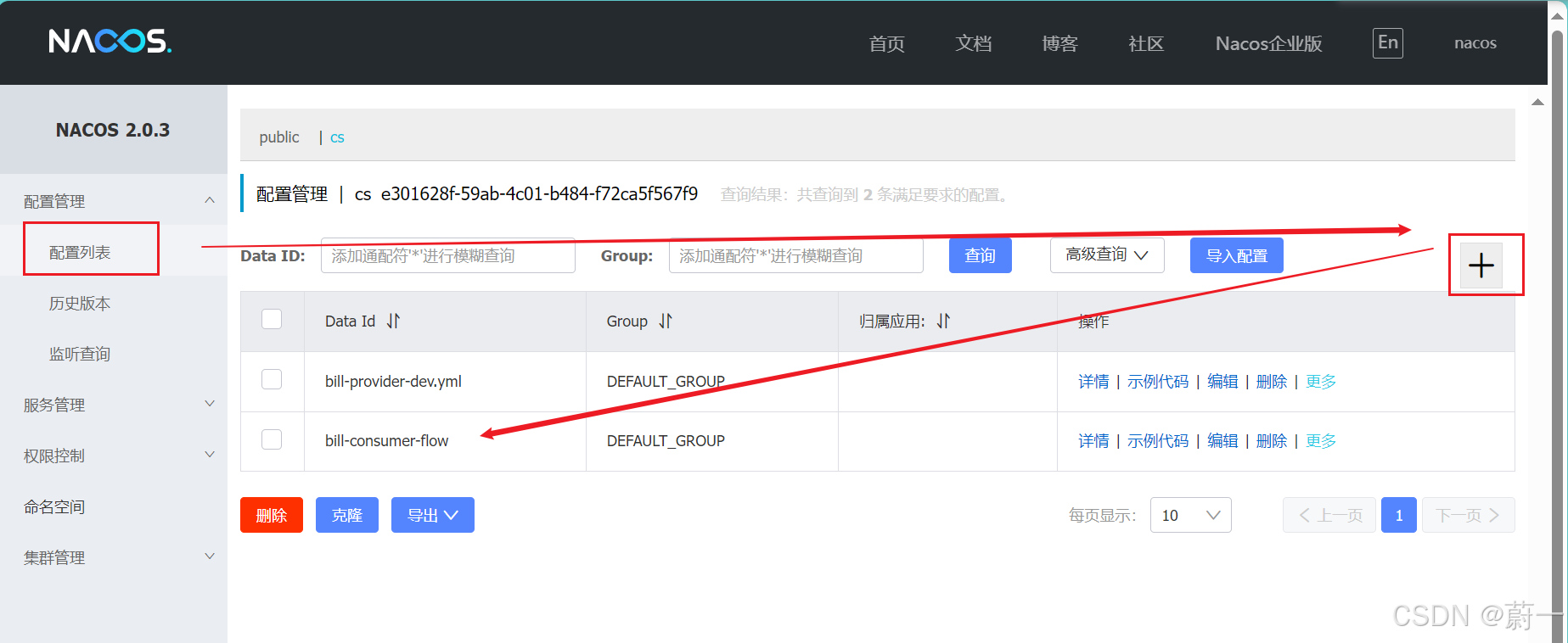The width and height of the screenshot is (1568, 643).
Task: Click 编辑 for bill-consumer-flow
Action: pyautogui.click(x=1222, y=441)
